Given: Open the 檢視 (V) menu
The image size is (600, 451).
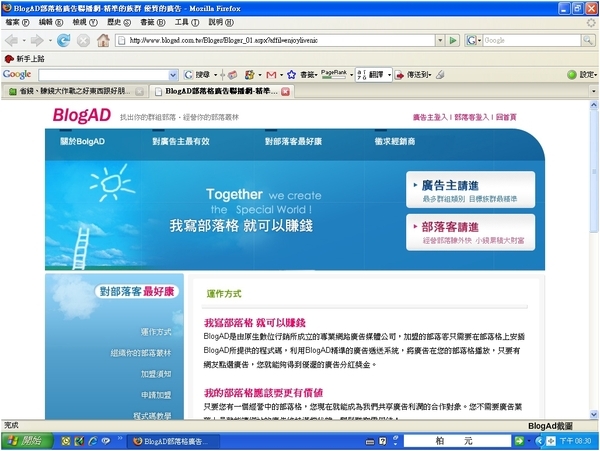Looking at the screenshot, I should [85, 23].
